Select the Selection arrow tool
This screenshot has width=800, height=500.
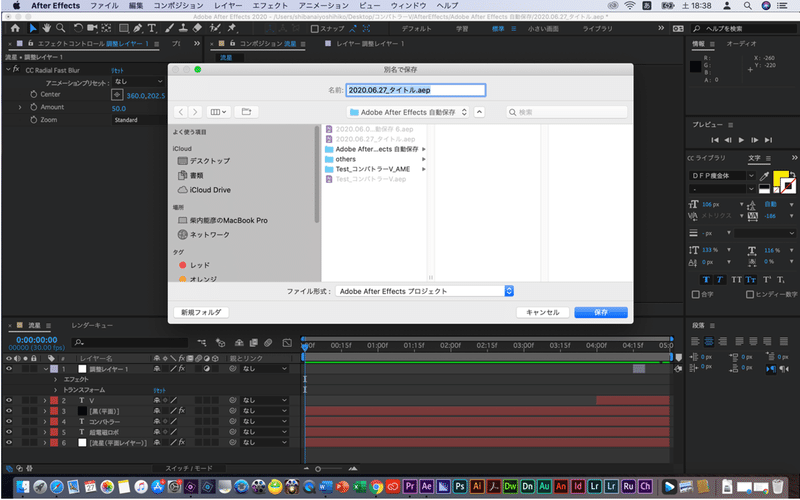pos(33,29)
